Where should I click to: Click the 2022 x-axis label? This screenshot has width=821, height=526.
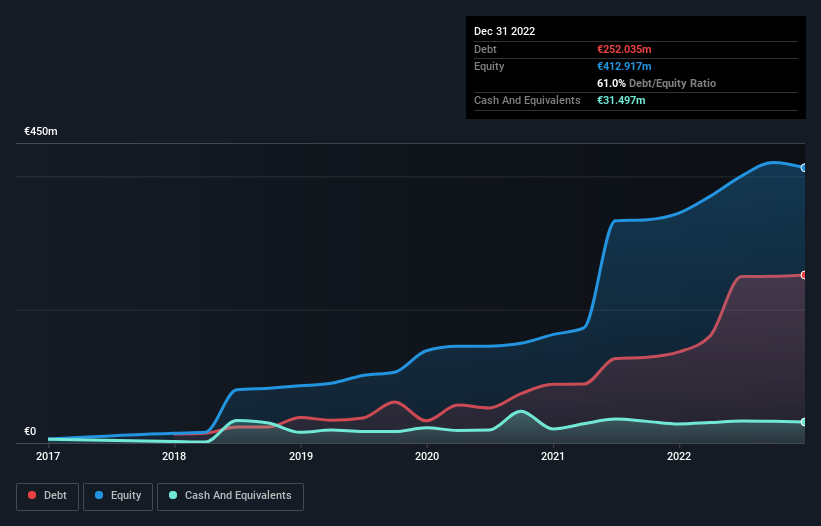(679, 456)
